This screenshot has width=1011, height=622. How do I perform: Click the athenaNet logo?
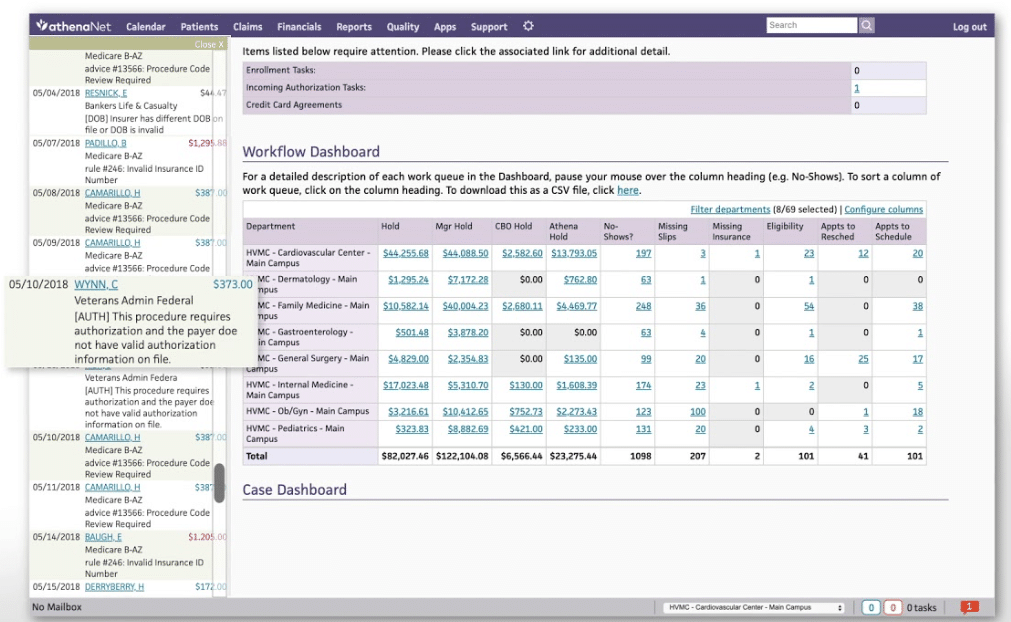[74, 26]
